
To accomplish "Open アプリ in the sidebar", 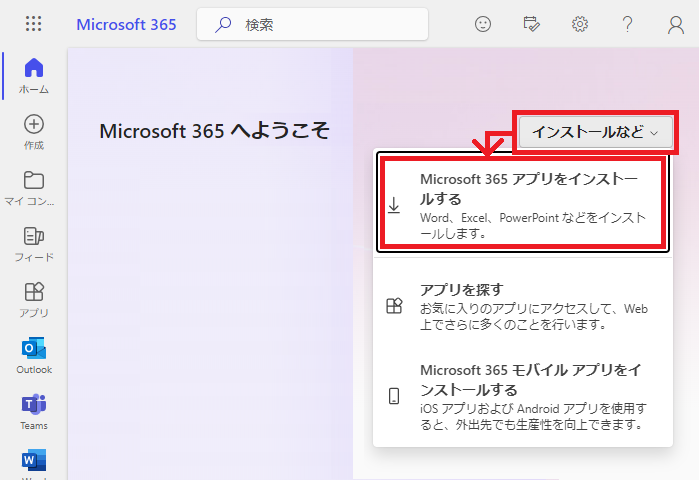I will (x=34, y=300).
